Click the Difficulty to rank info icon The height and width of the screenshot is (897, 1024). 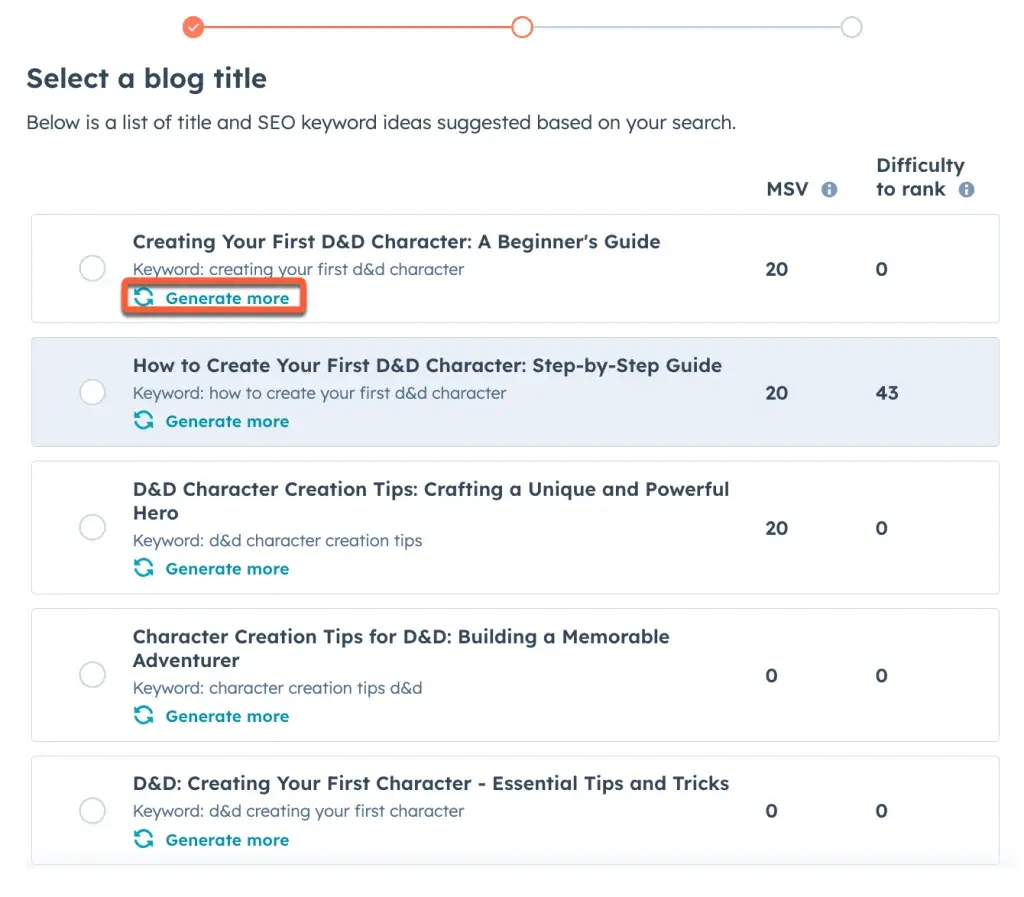pos(966,190)
